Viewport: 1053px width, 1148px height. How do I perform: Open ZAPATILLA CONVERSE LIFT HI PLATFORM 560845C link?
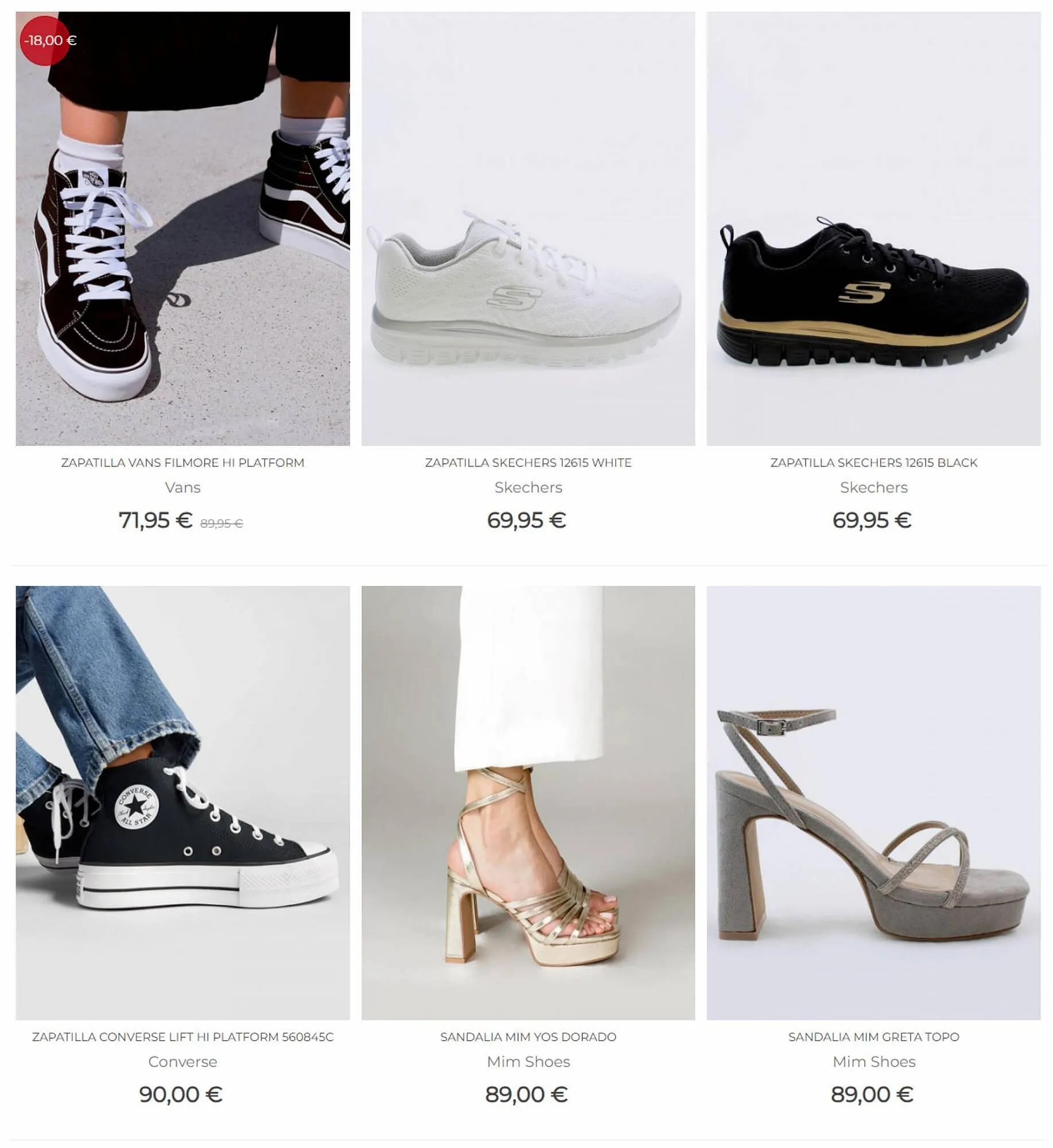[x=182, y=1037]
